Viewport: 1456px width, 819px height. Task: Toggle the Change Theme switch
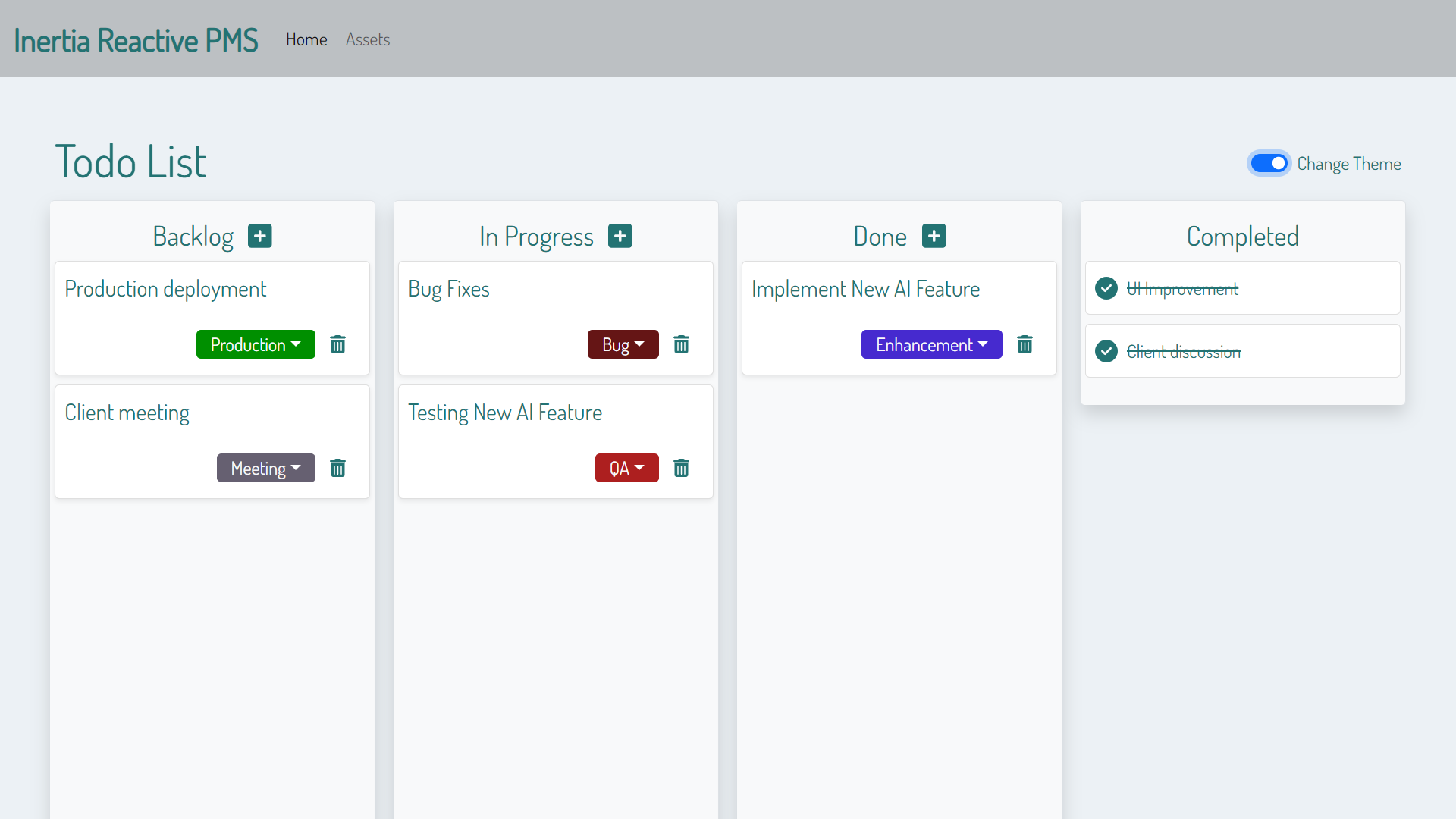coord(1269,164)
